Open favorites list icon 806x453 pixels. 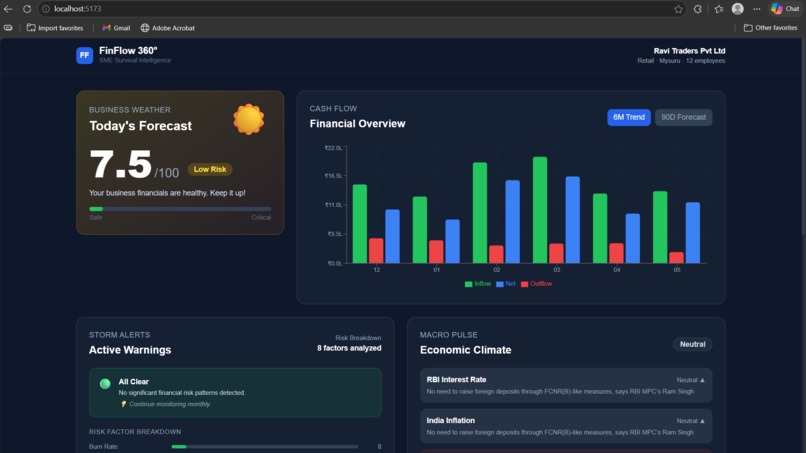coord(719,9)
